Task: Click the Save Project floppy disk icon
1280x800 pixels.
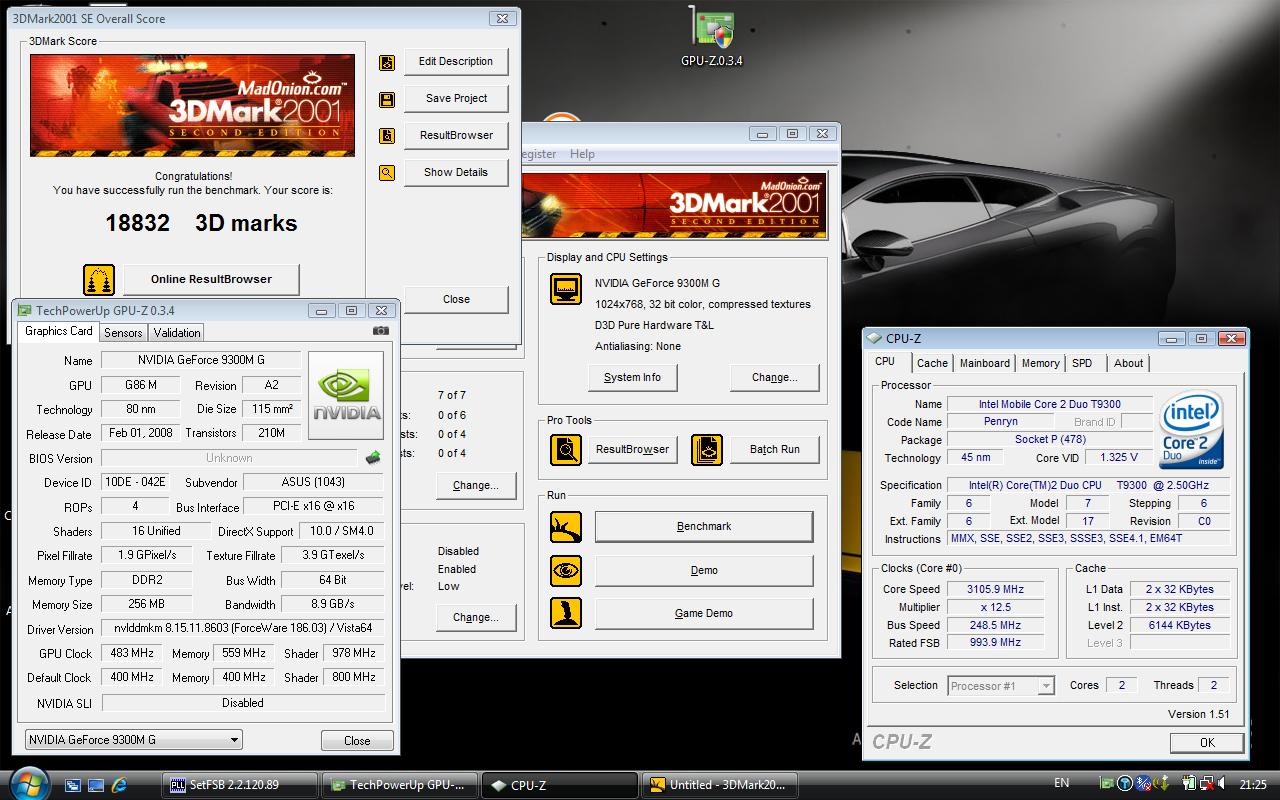Action: (x=387, y=100)
